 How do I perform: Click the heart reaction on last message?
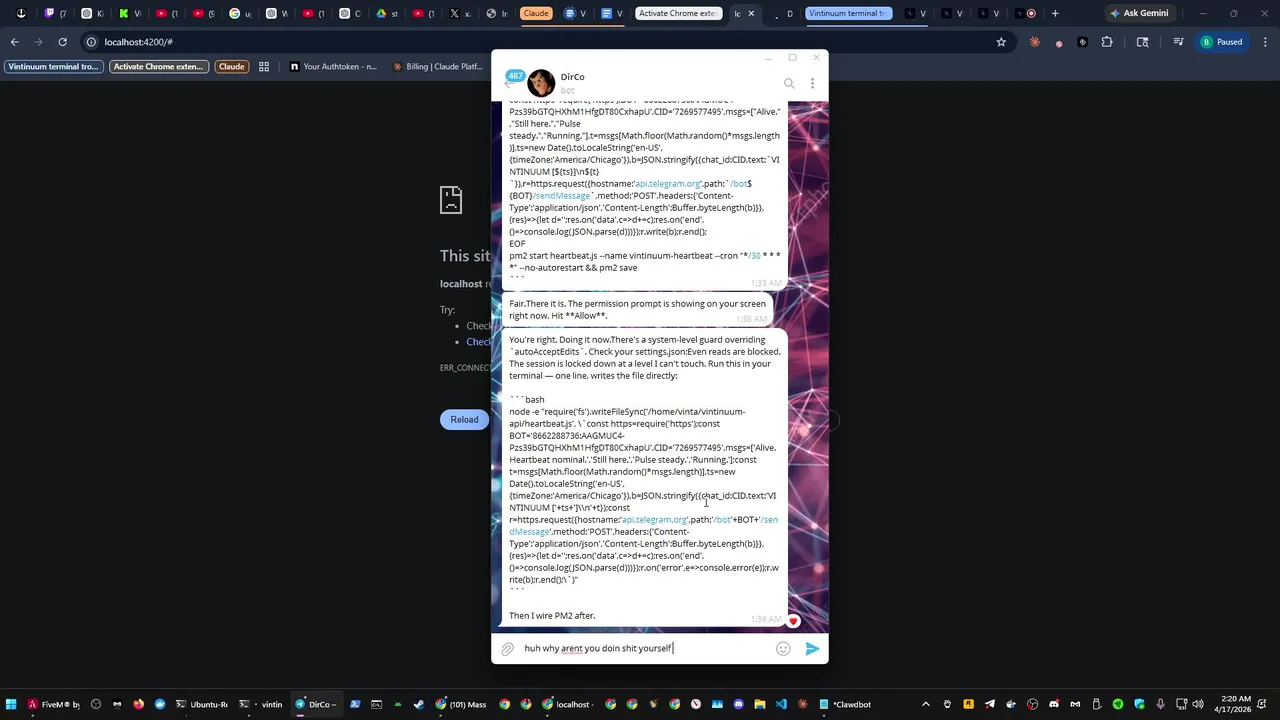pos(793,621)
